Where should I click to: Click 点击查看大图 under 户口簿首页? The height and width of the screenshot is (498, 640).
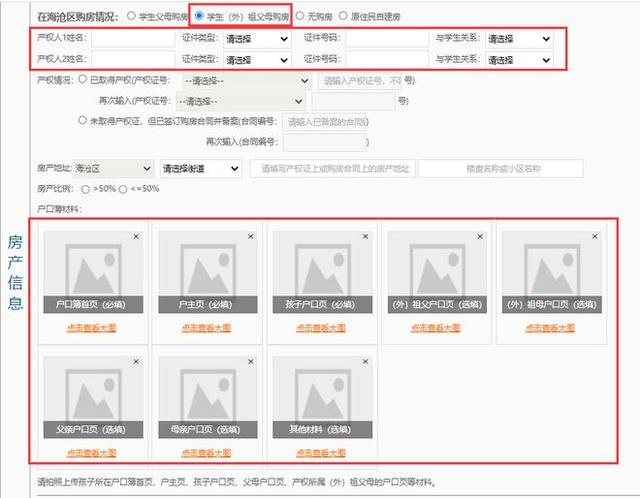tap(92, 327)
